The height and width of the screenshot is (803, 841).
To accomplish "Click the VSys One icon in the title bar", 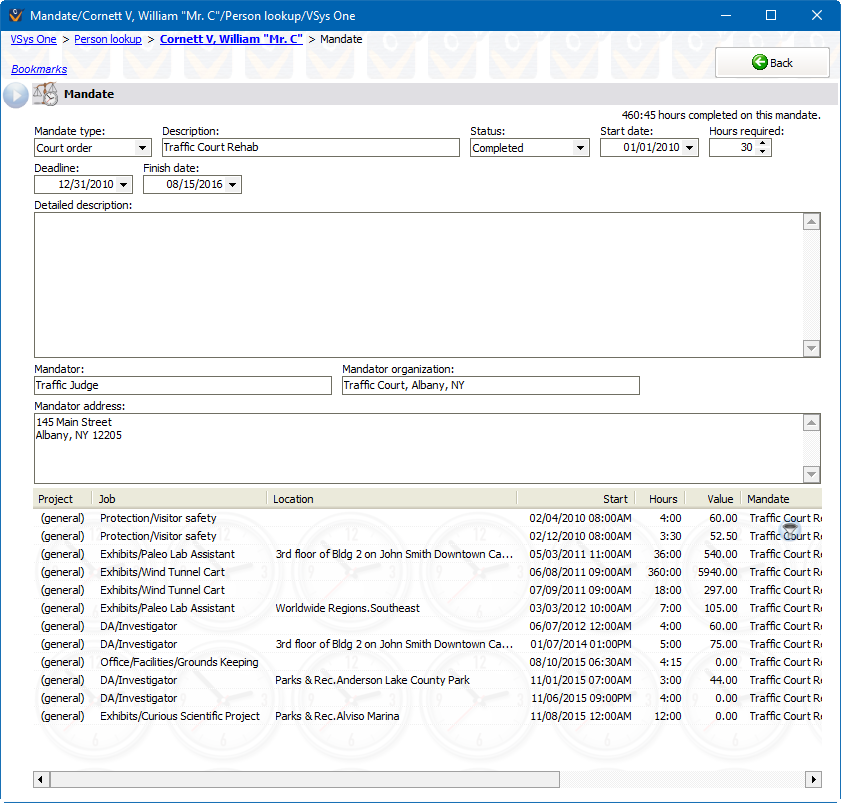I will (x=15, y=15).
